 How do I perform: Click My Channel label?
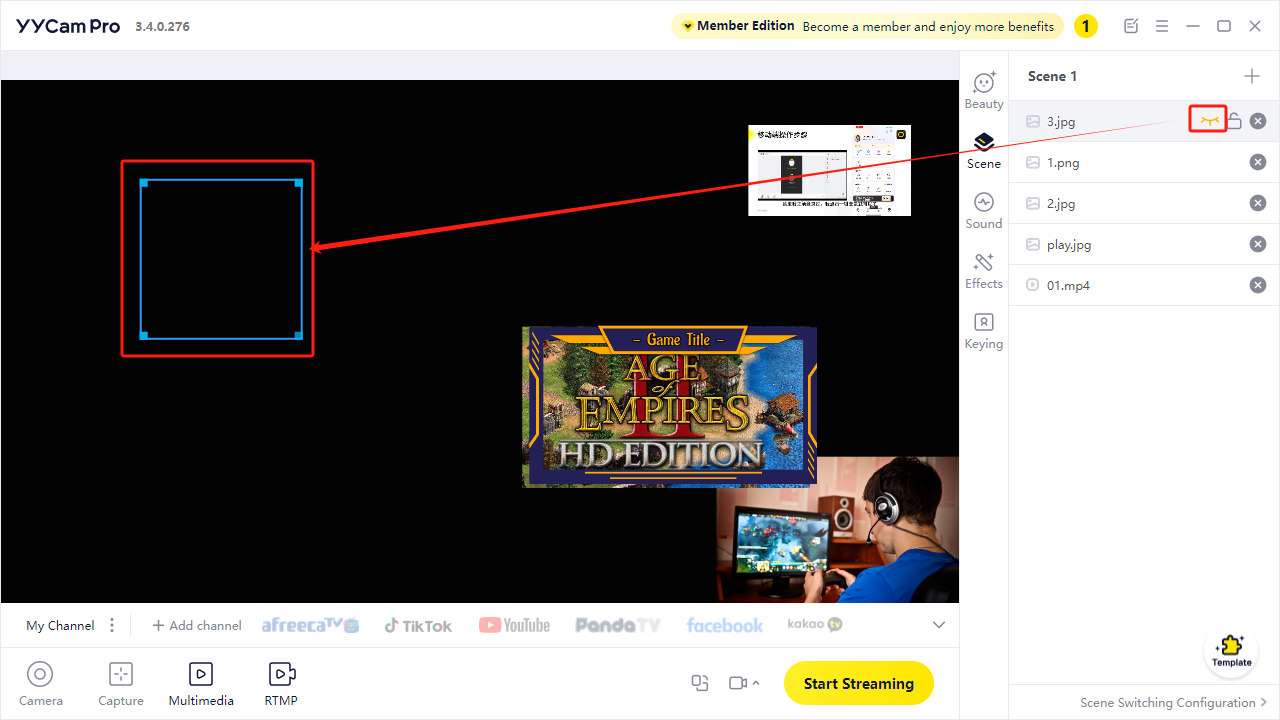[x=60, y=625]
